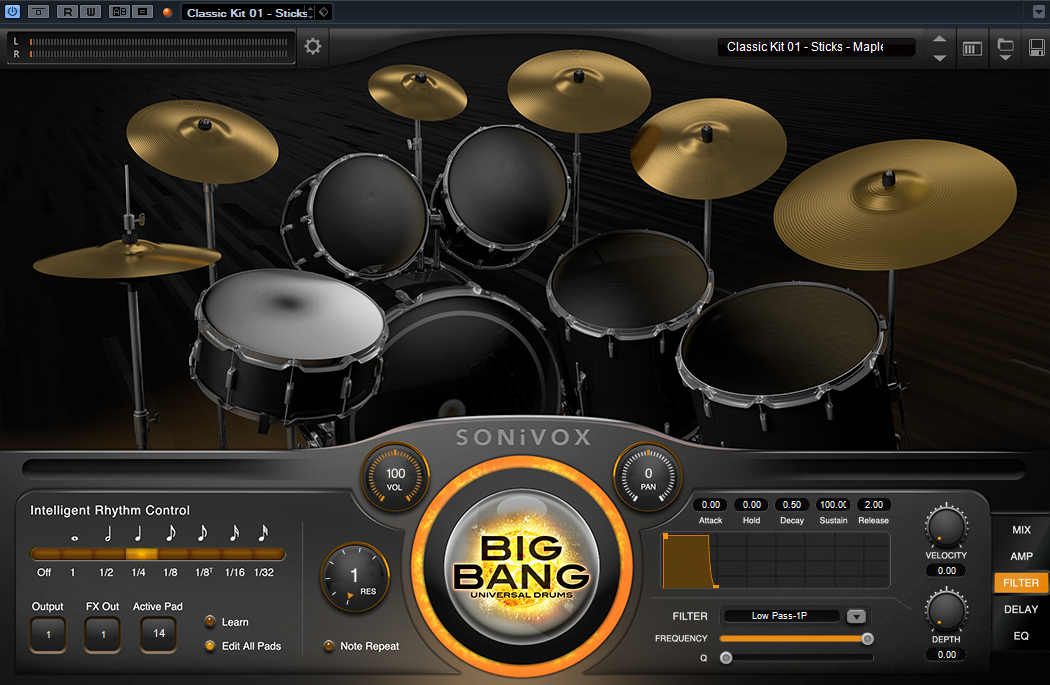The image size is (1050, 685).
Task: Select previous preset with up arrow
Action: pyautogui.click(x=940, y=39)
